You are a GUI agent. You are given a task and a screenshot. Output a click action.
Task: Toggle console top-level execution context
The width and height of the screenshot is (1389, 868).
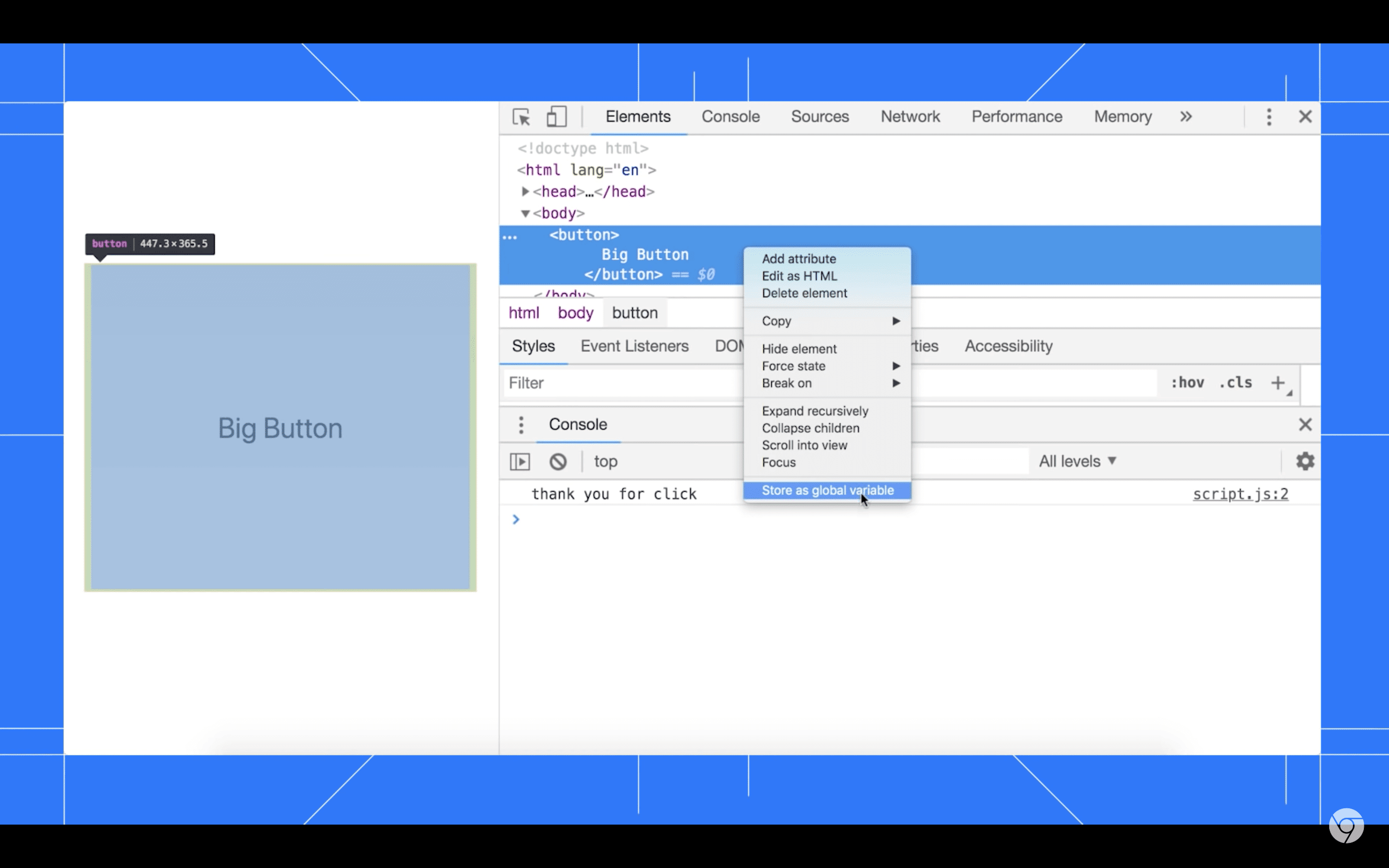(x=519, y=461)
